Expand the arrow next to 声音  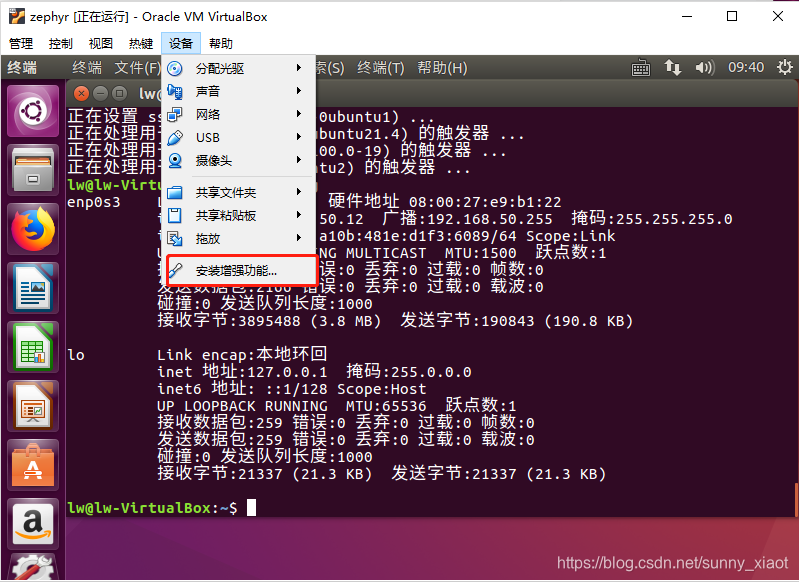pyautogui.click(x=299, y=91)
